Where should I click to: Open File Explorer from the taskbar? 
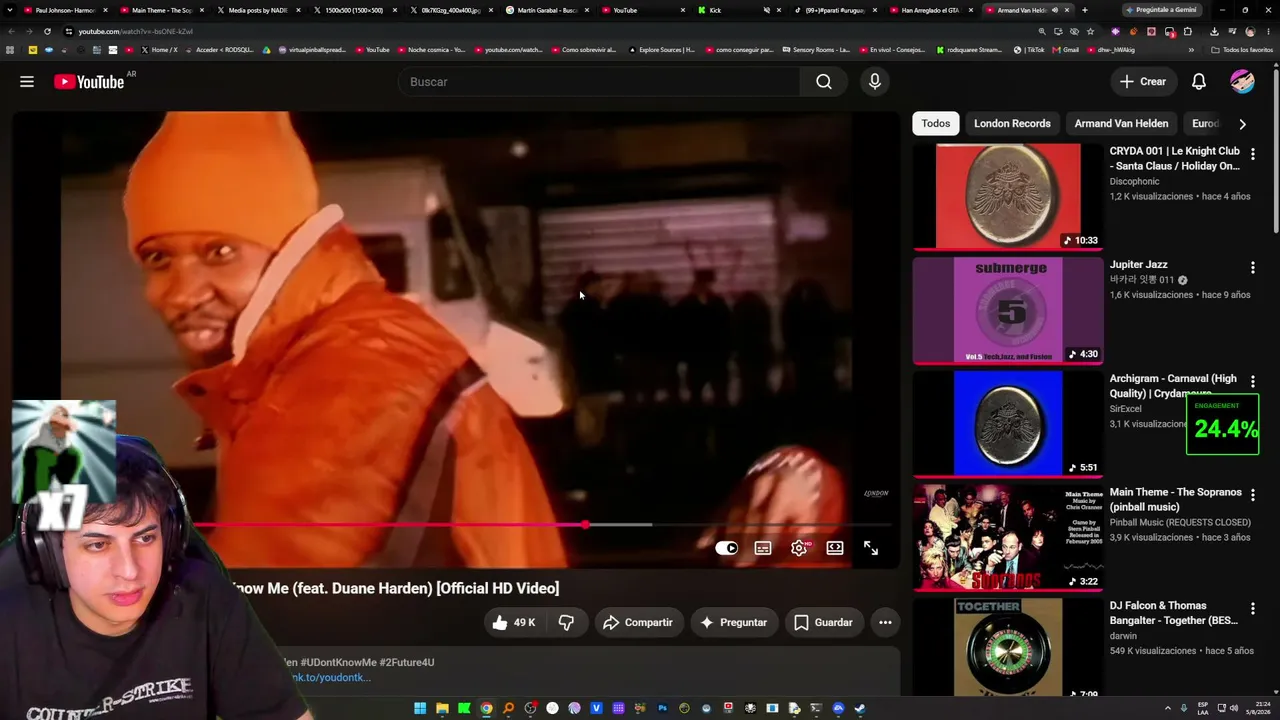pos(442,709)
